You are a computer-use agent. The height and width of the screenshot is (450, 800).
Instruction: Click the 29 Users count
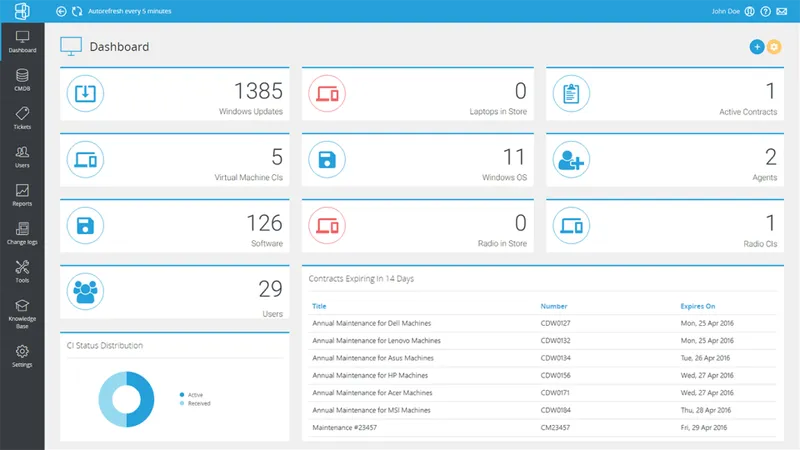270,289
